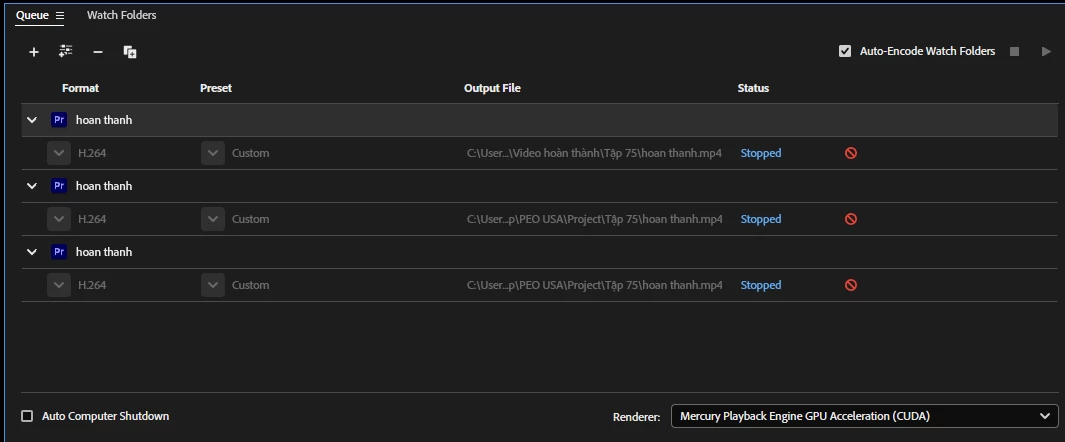The image size is (1065, 442).
Task: Switch to the Watch Folders tab
Action: 122,15
